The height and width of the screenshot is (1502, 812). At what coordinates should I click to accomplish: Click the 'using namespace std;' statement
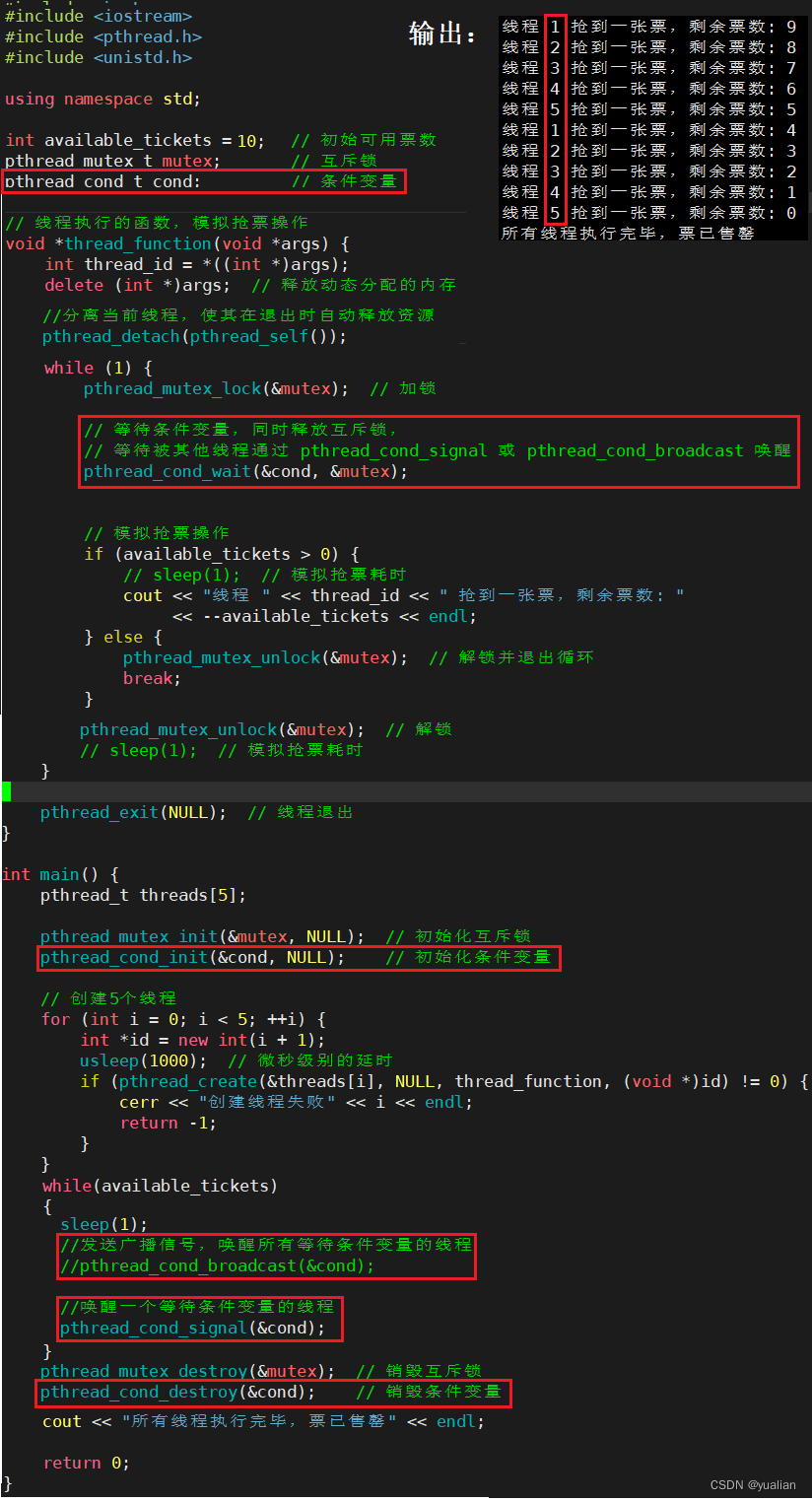pyautogui.click(x=102, y=99)
